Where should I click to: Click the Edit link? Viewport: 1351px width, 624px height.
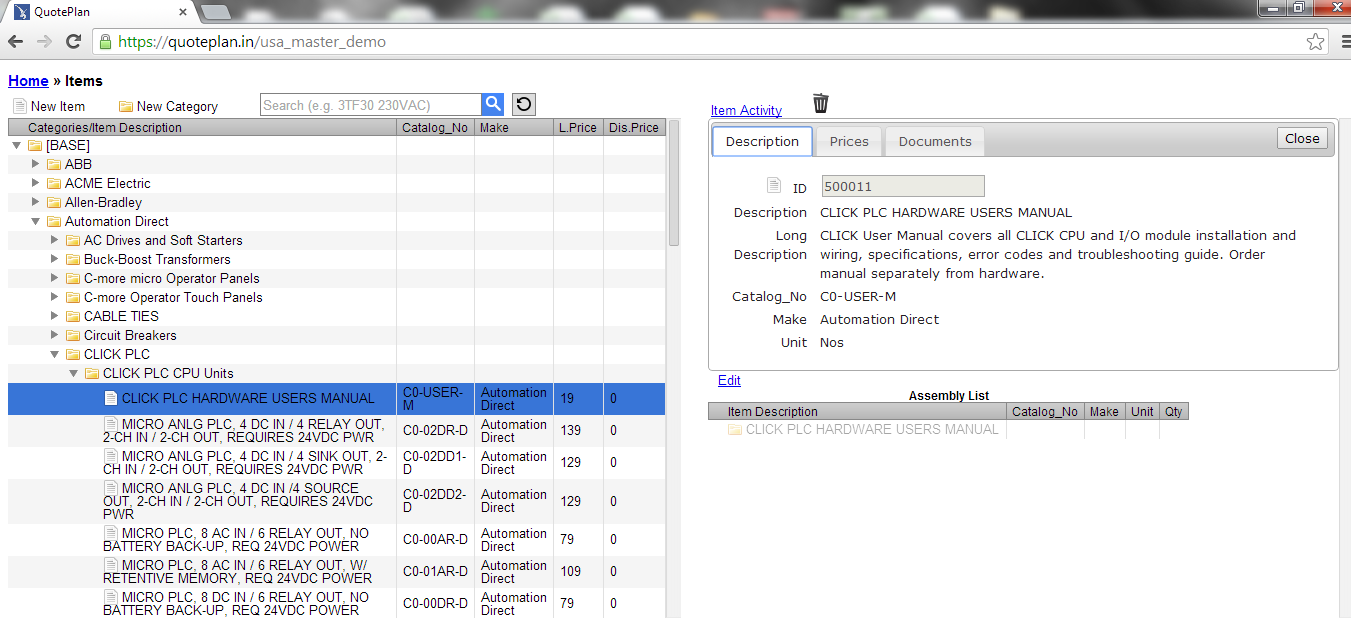[x=729, y=380]
